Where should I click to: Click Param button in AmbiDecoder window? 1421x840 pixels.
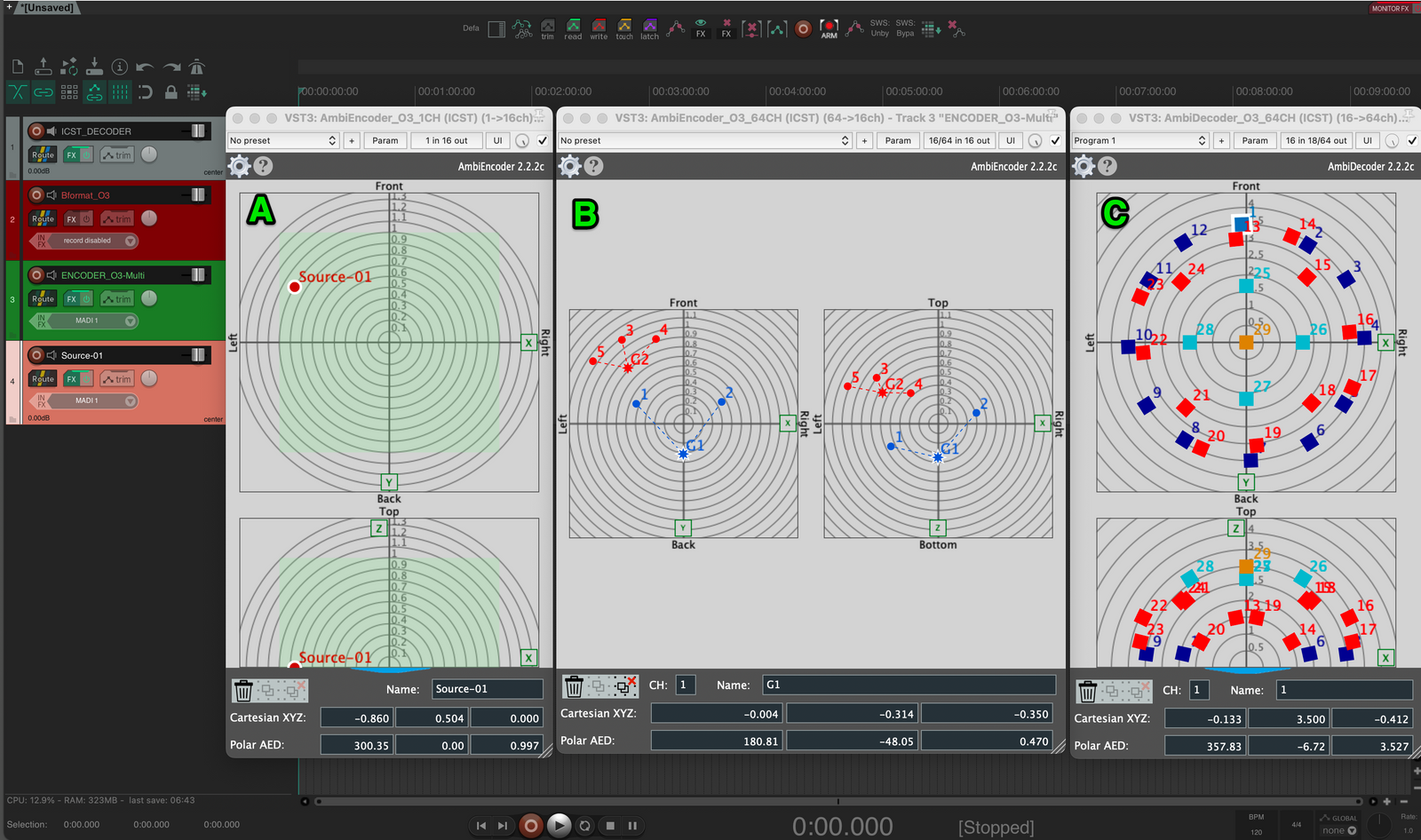coord(1254,140)
